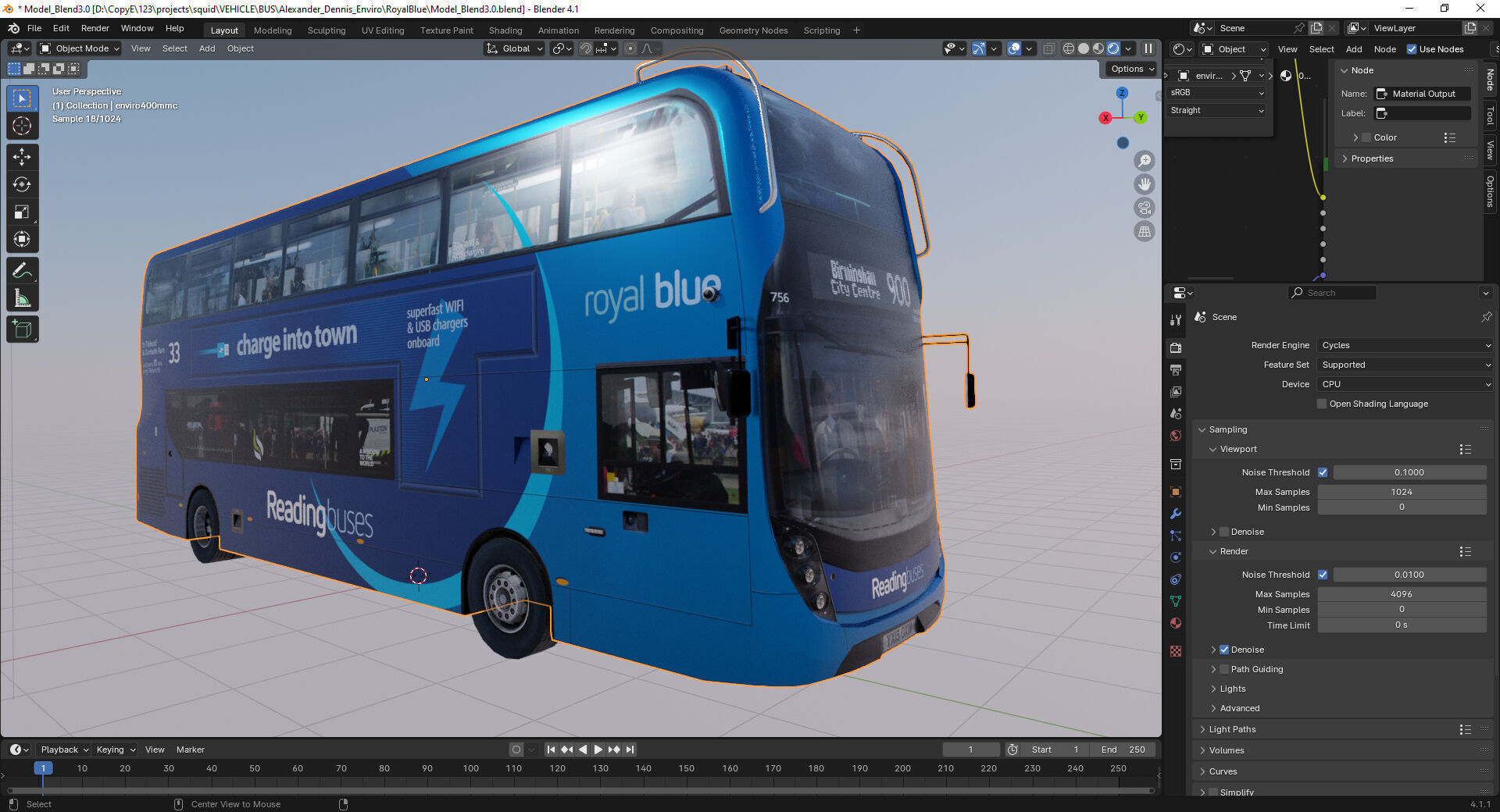This screenshot has width=1500, height=812.
Task: Open Keying popover in timeline
Action: 115,750
